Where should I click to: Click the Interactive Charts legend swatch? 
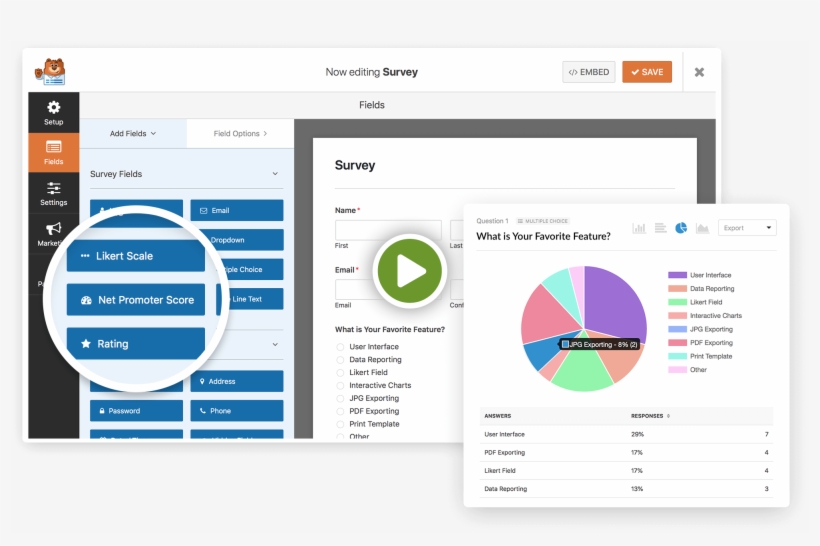[677, 316]
